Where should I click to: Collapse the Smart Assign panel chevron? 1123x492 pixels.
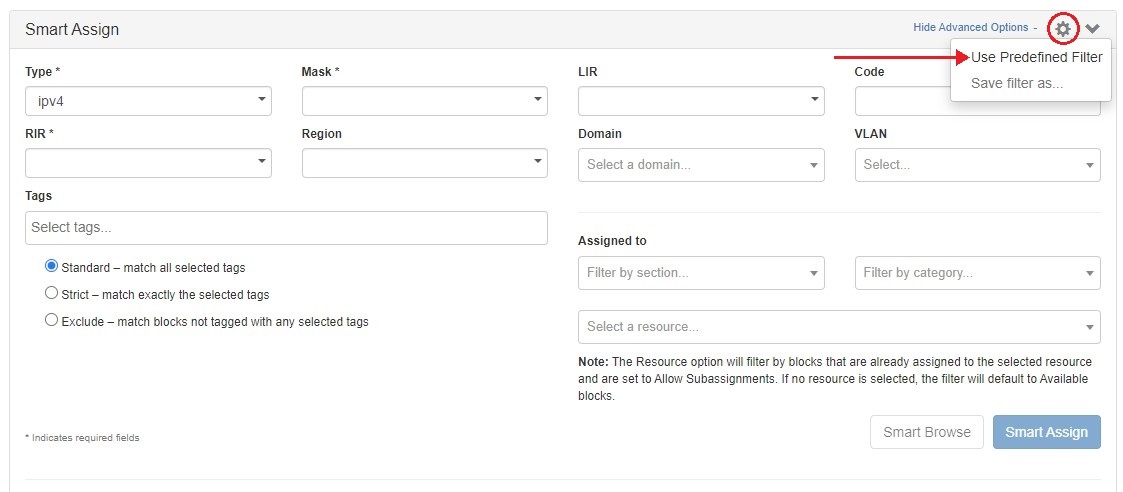1092,29
